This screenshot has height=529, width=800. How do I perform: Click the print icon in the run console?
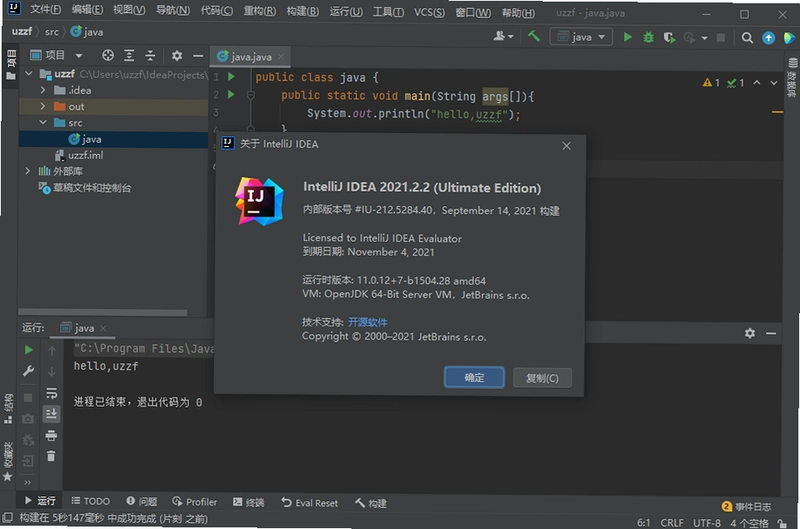coord(52,435)
